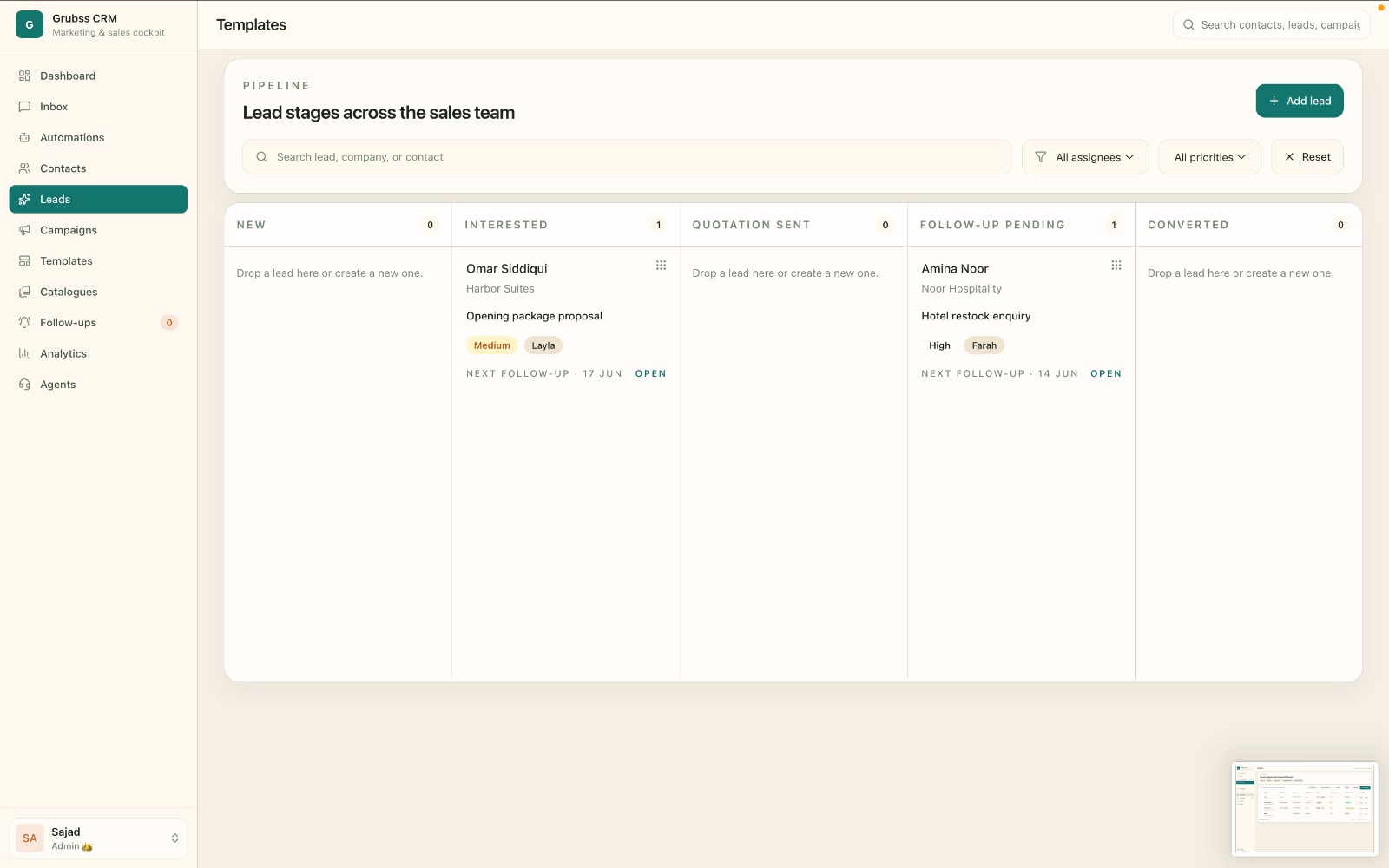
Task: Click the Reset filters button
Action: [x=1307, y=157]
